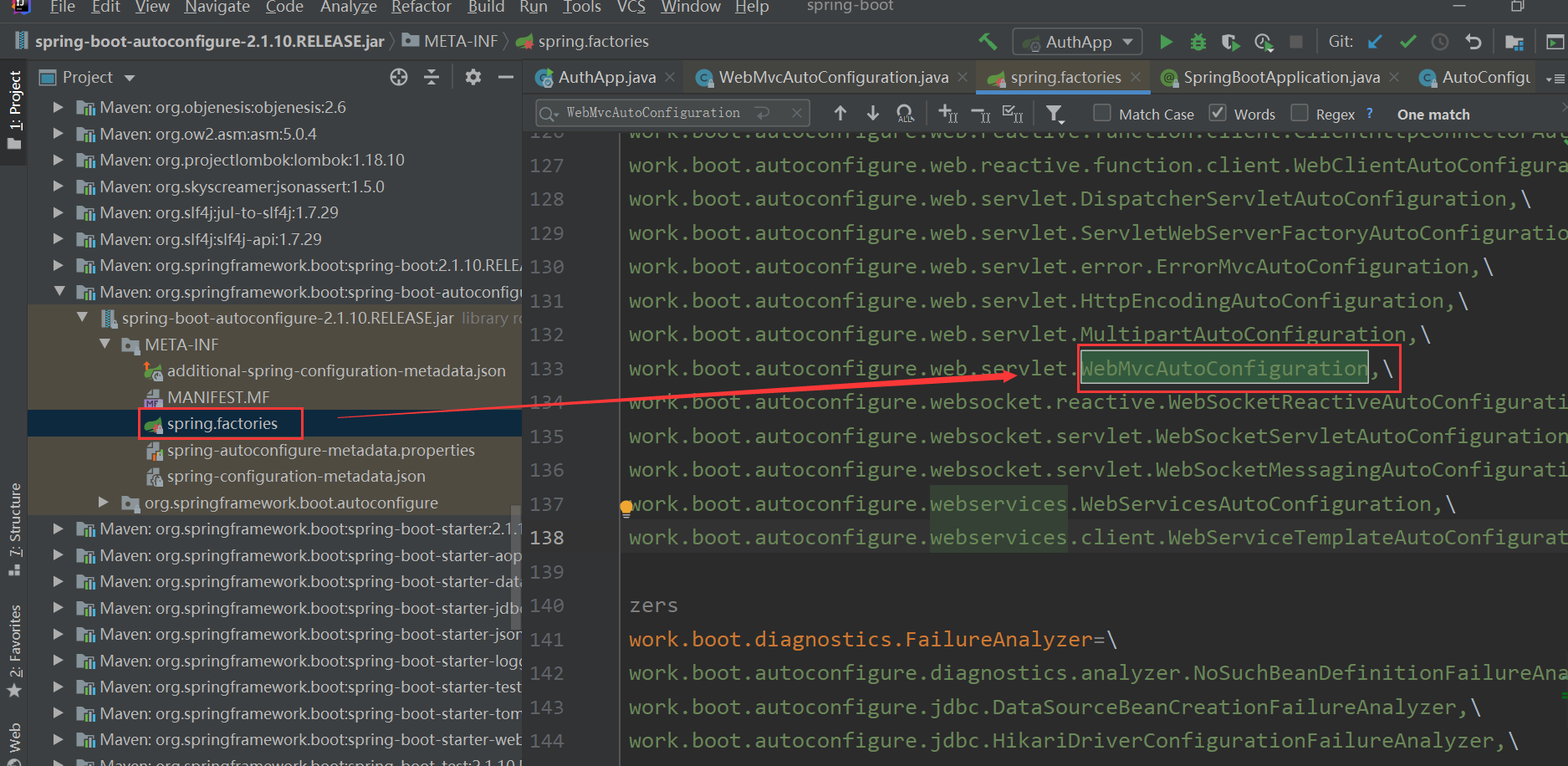Open the Refactor menu
The image size is (1568, 766).
(x=421, y=8)
